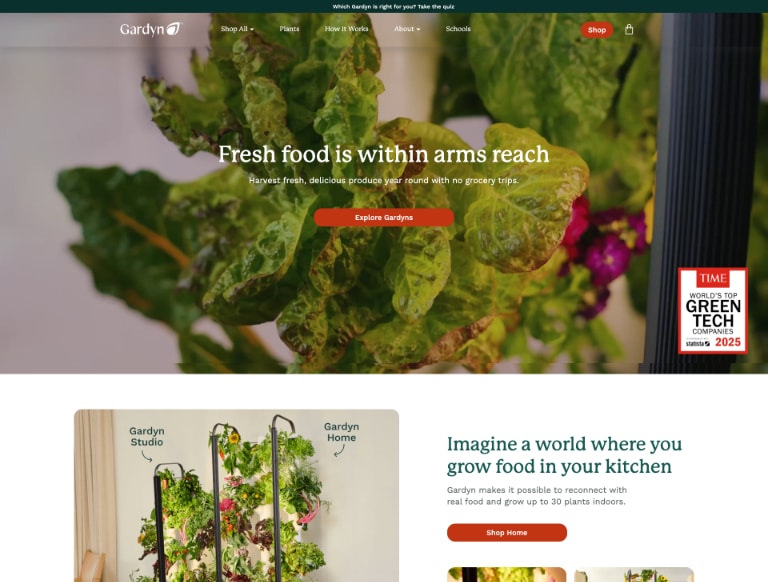Image resolution: width=768 pixels, height=582 pixels.
Task: Click the Shop Home button
Action: click(507, 533)
